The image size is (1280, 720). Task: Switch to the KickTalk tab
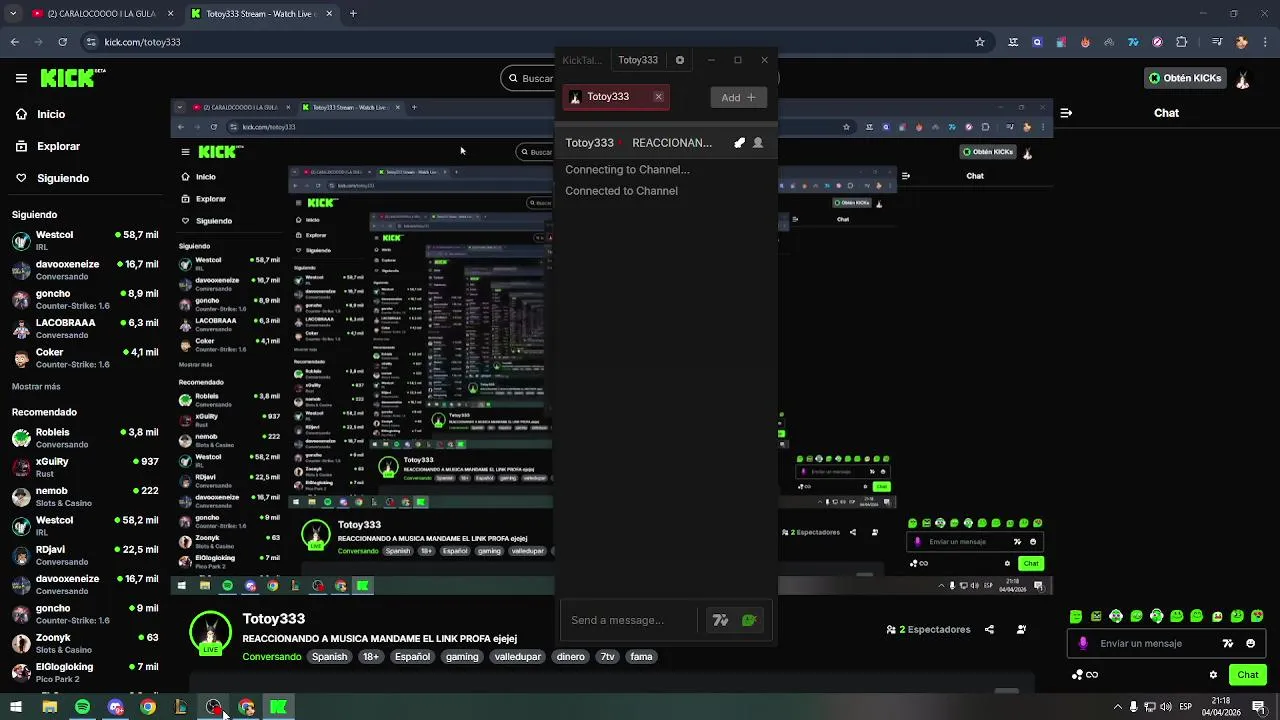582,60
